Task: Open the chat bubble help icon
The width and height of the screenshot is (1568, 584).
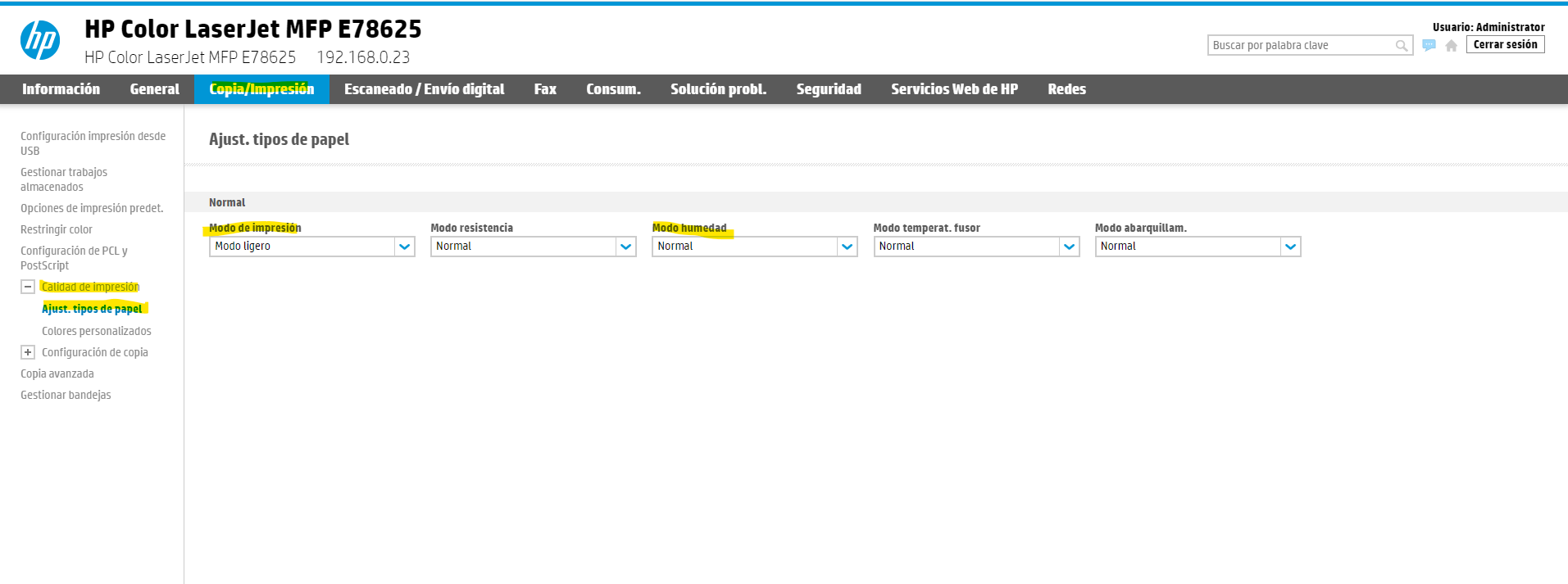Action: (1429, 45)
